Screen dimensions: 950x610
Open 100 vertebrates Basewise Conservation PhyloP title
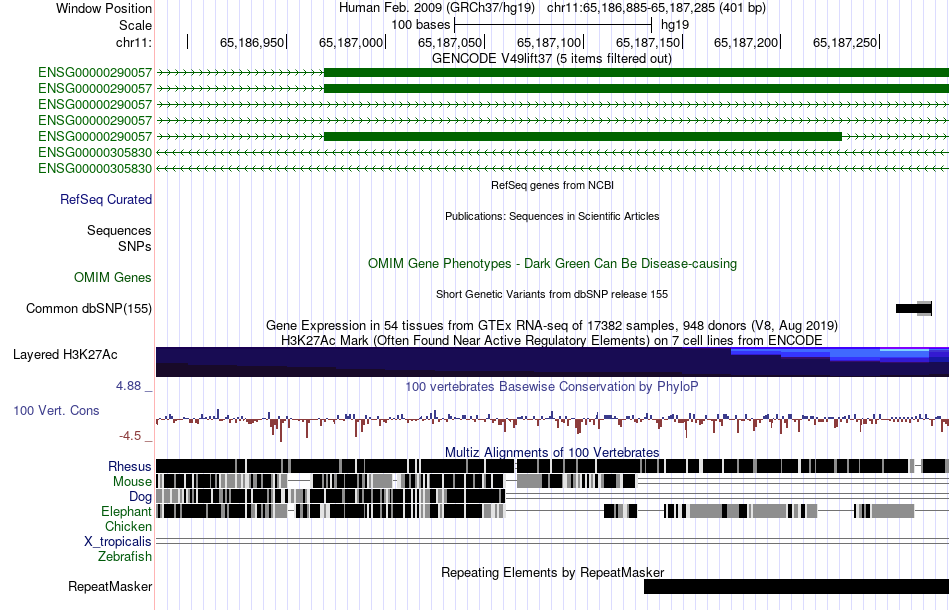(552, 386)
